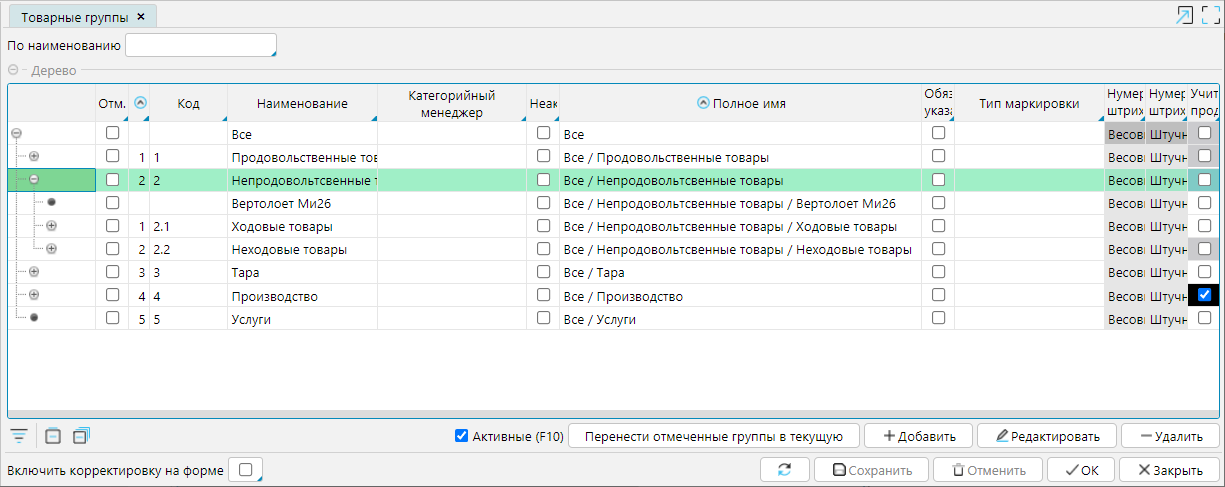Click the Тип маркировки column header
The width and height of the screenshot is (1225, 487).
pos(1029,103)
